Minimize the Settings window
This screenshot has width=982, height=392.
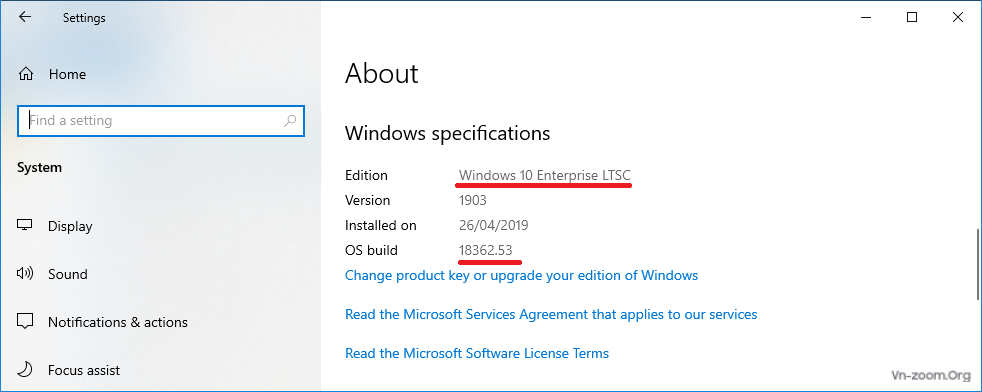(x=867, y=18)
